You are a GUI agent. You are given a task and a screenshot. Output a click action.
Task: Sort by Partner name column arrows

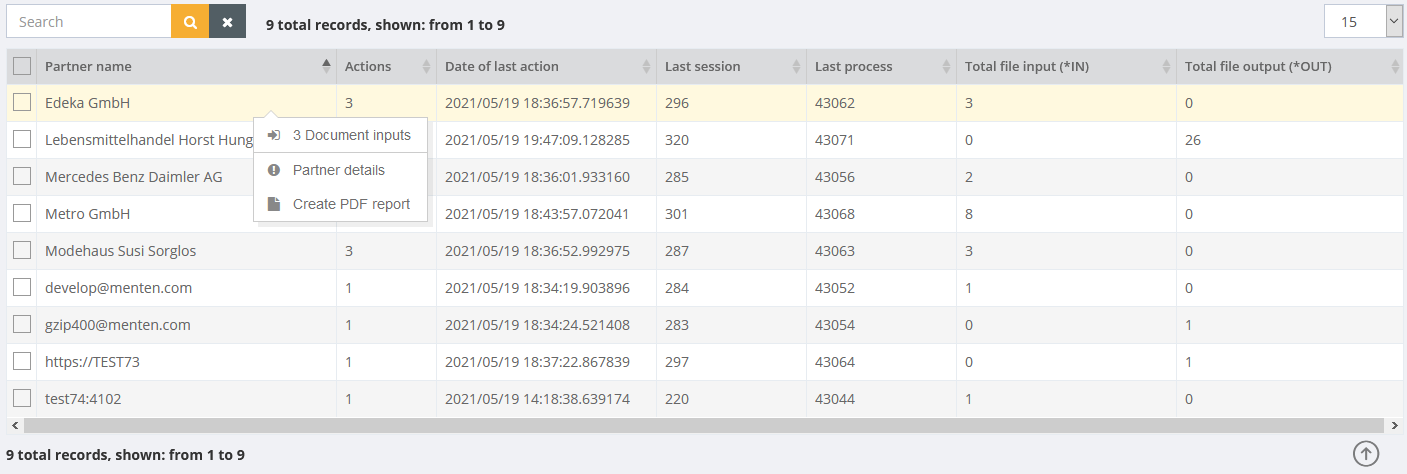click(326, 67)
